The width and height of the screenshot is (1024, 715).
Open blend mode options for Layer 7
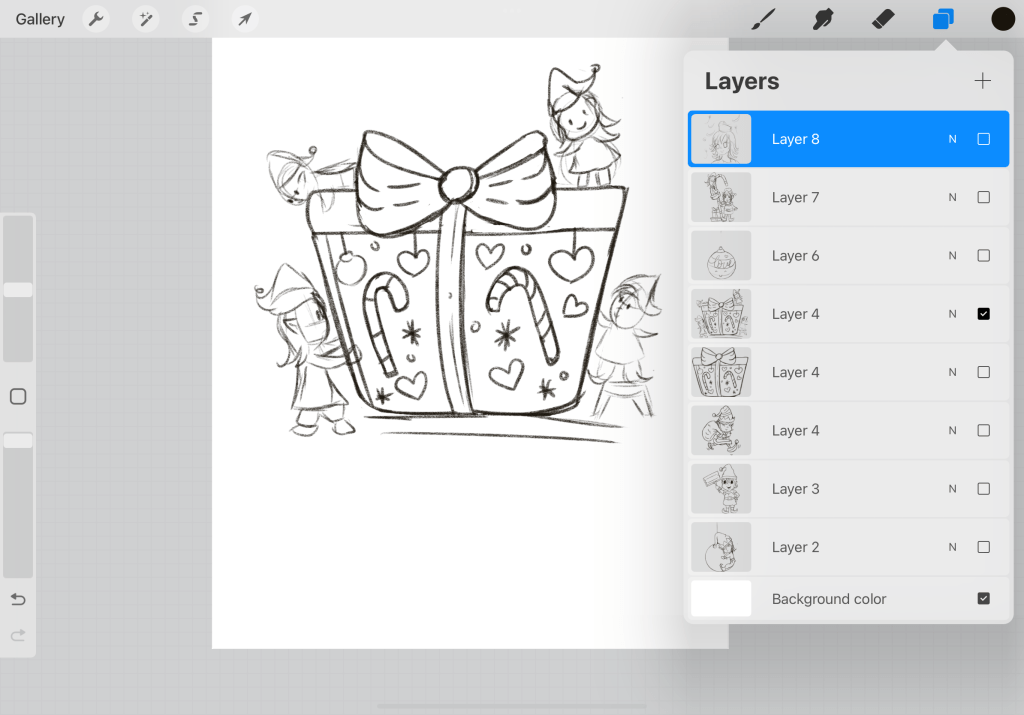[x=951, y=197]
